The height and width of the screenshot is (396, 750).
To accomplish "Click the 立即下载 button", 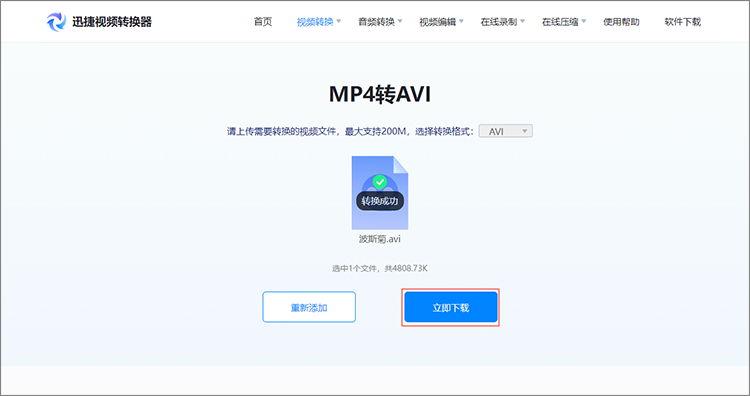I will point(451,307).
